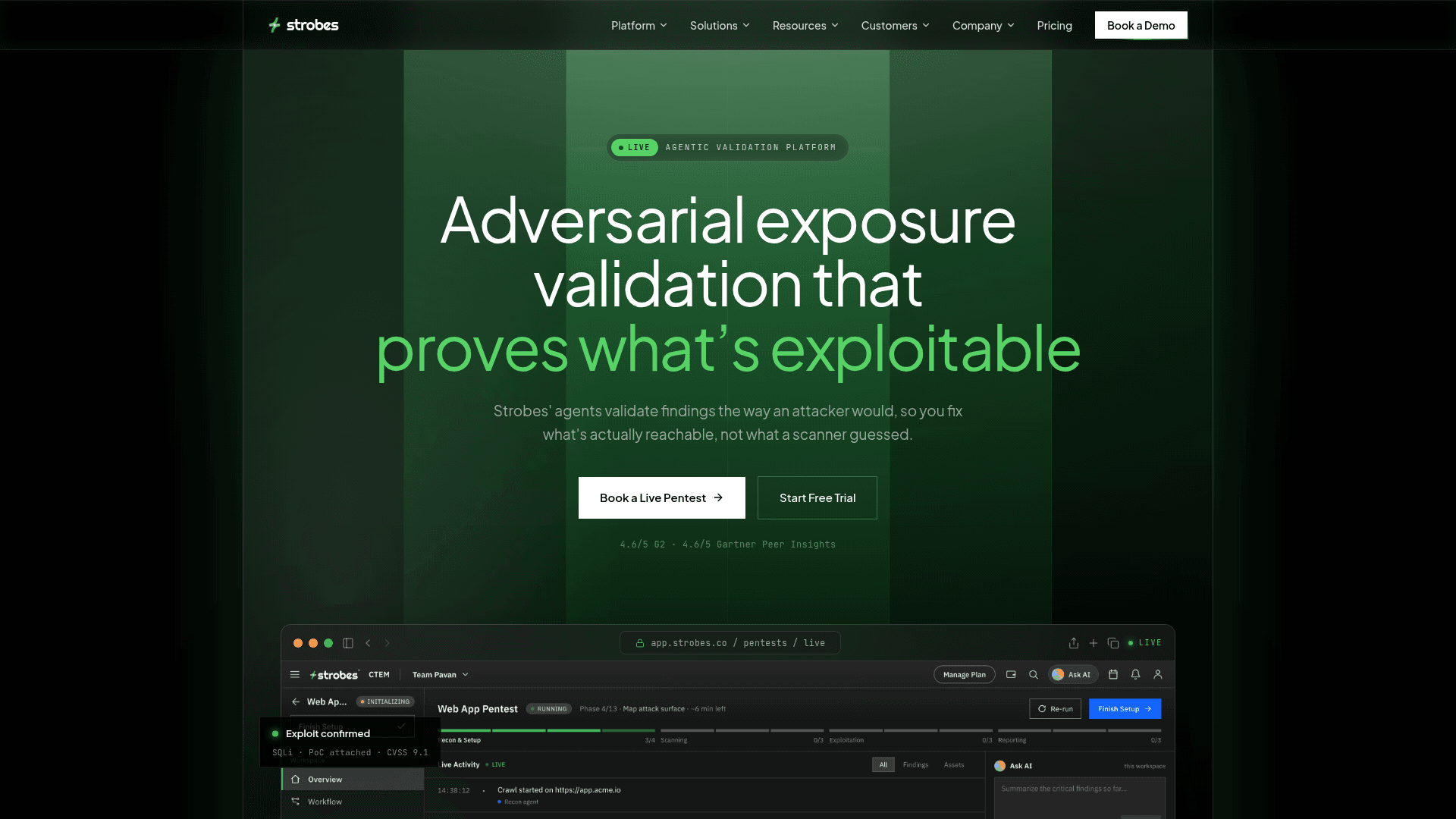
Task: Select the All activity filter tab
Action: coord(883,765)
